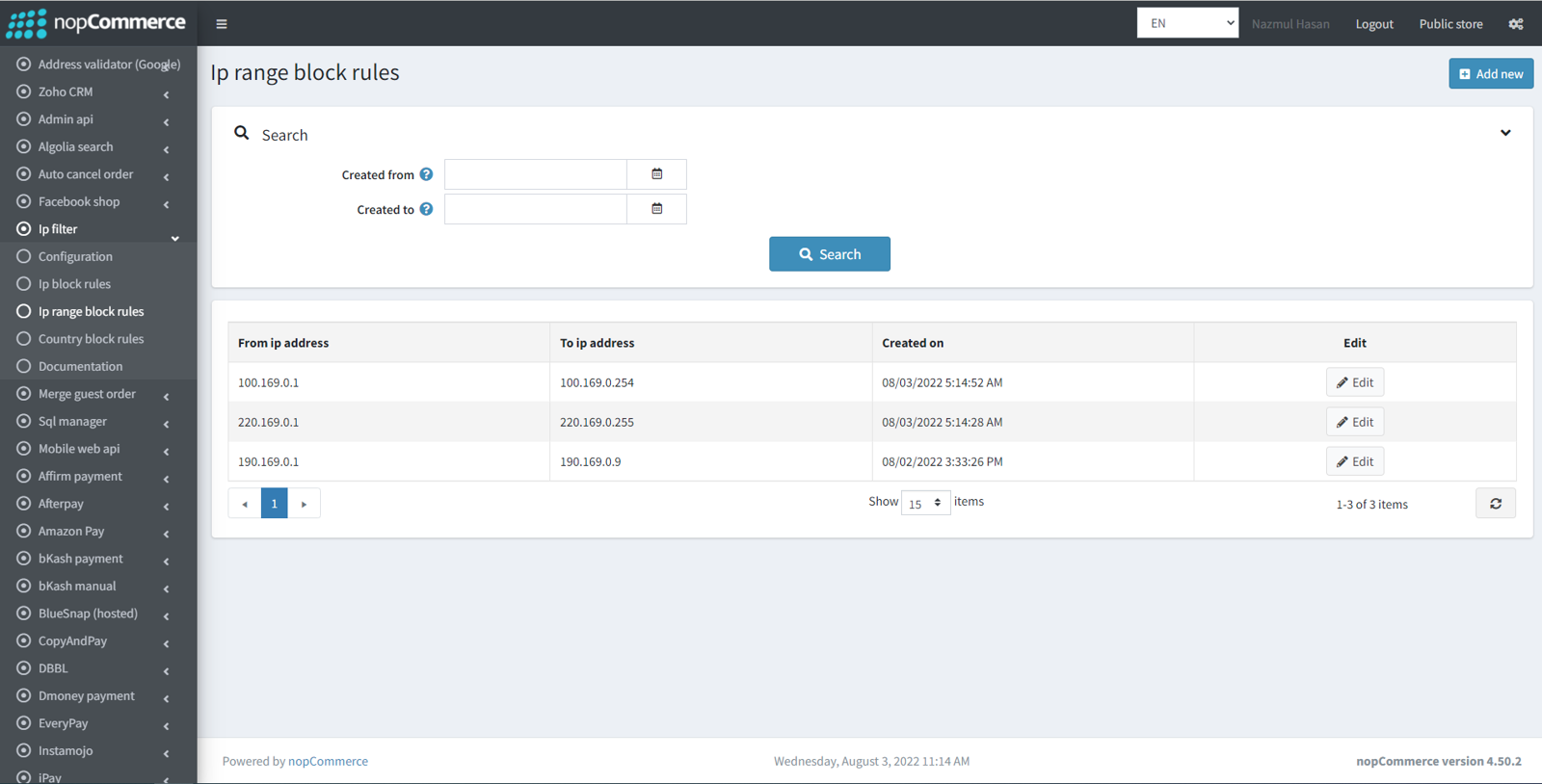Open the items per page dropdown
Screen dimensions: 1542x784
925,503
